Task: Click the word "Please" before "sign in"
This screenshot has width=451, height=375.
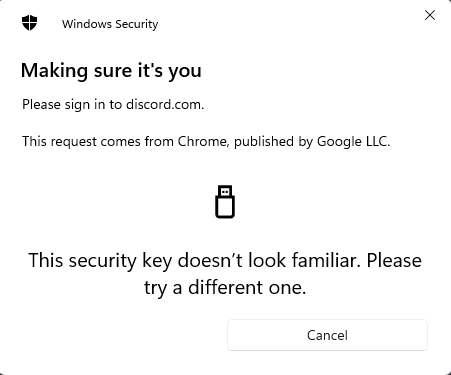Action: [x=41, y=105]
